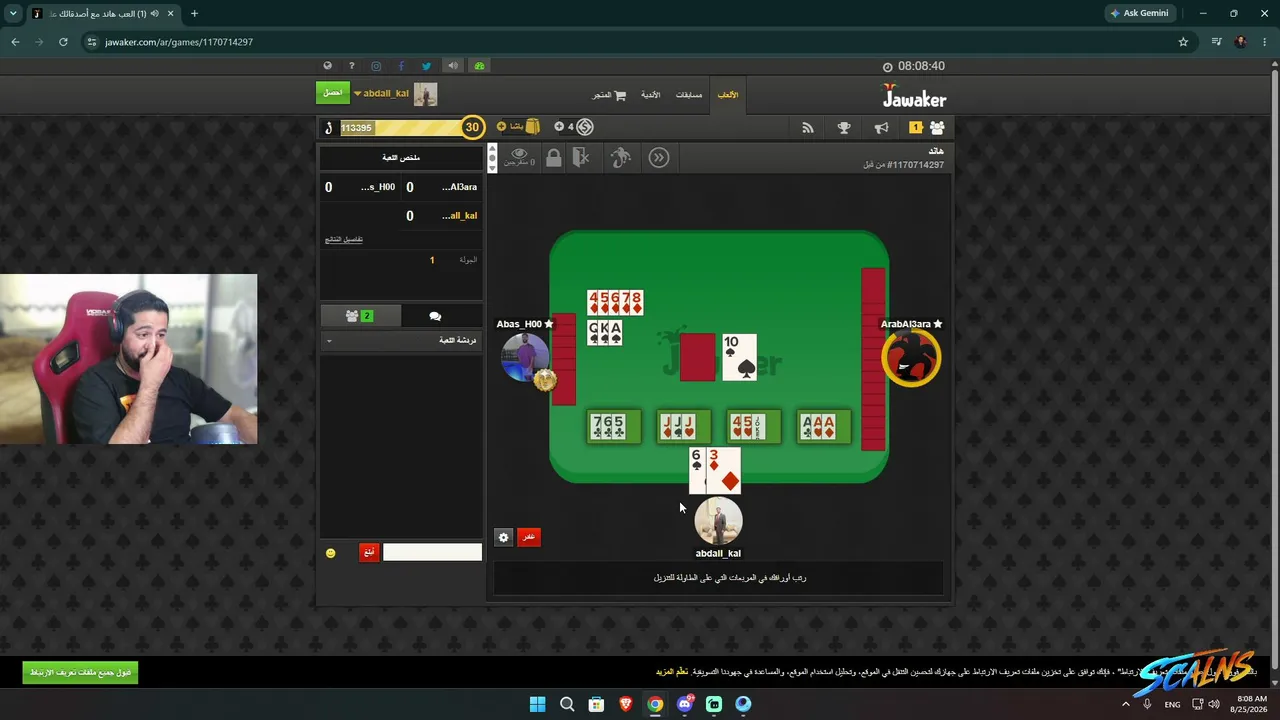Open the competitions tab (مسابقات)

pyautogui.click(x=689, y=95)
